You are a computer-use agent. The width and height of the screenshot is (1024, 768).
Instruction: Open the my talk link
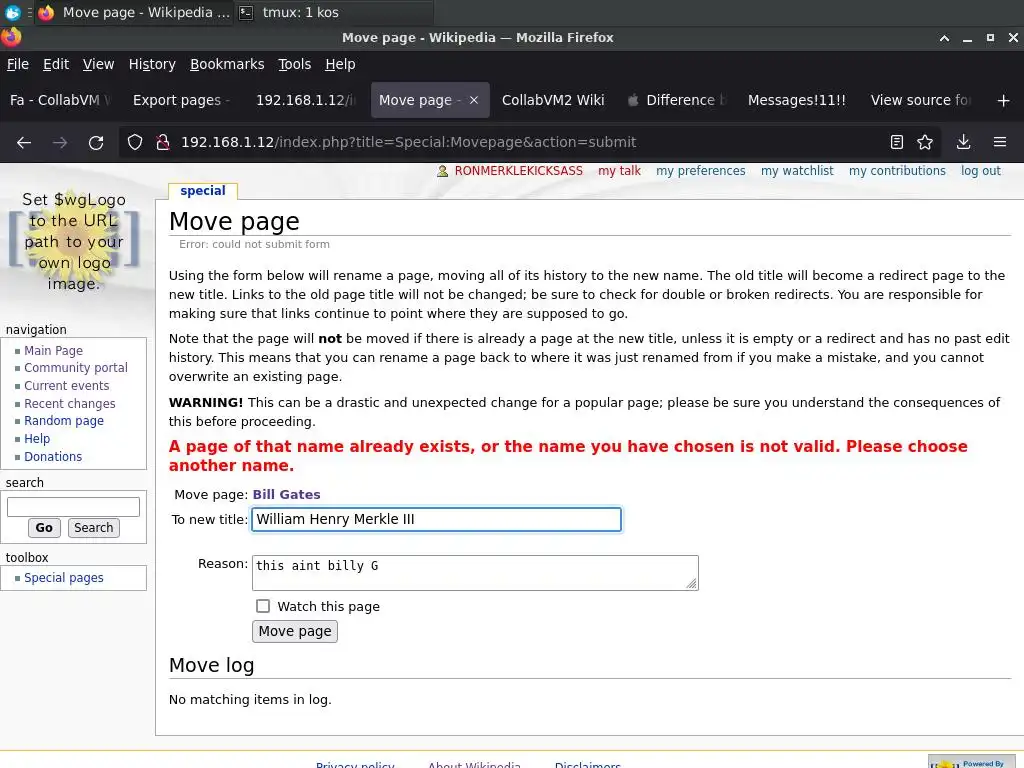tap(619, 171)
